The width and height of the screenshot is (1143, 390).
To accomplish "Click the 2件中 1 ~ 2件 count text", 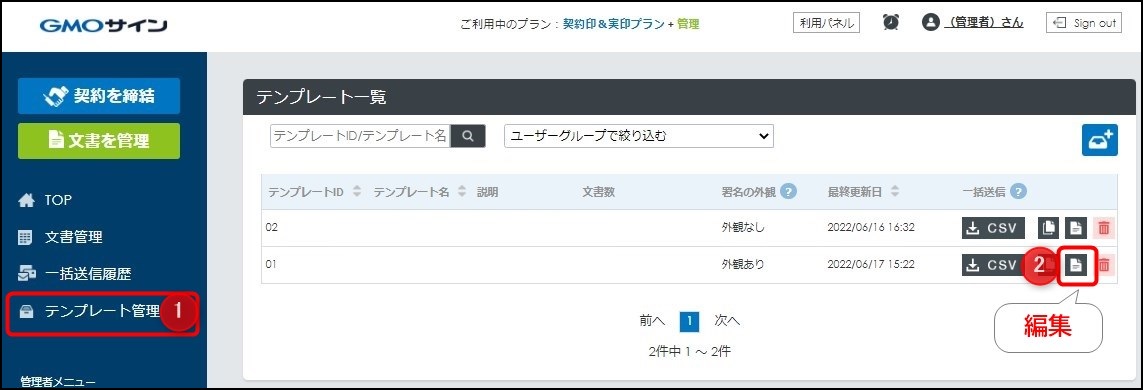I will [690, 351].
